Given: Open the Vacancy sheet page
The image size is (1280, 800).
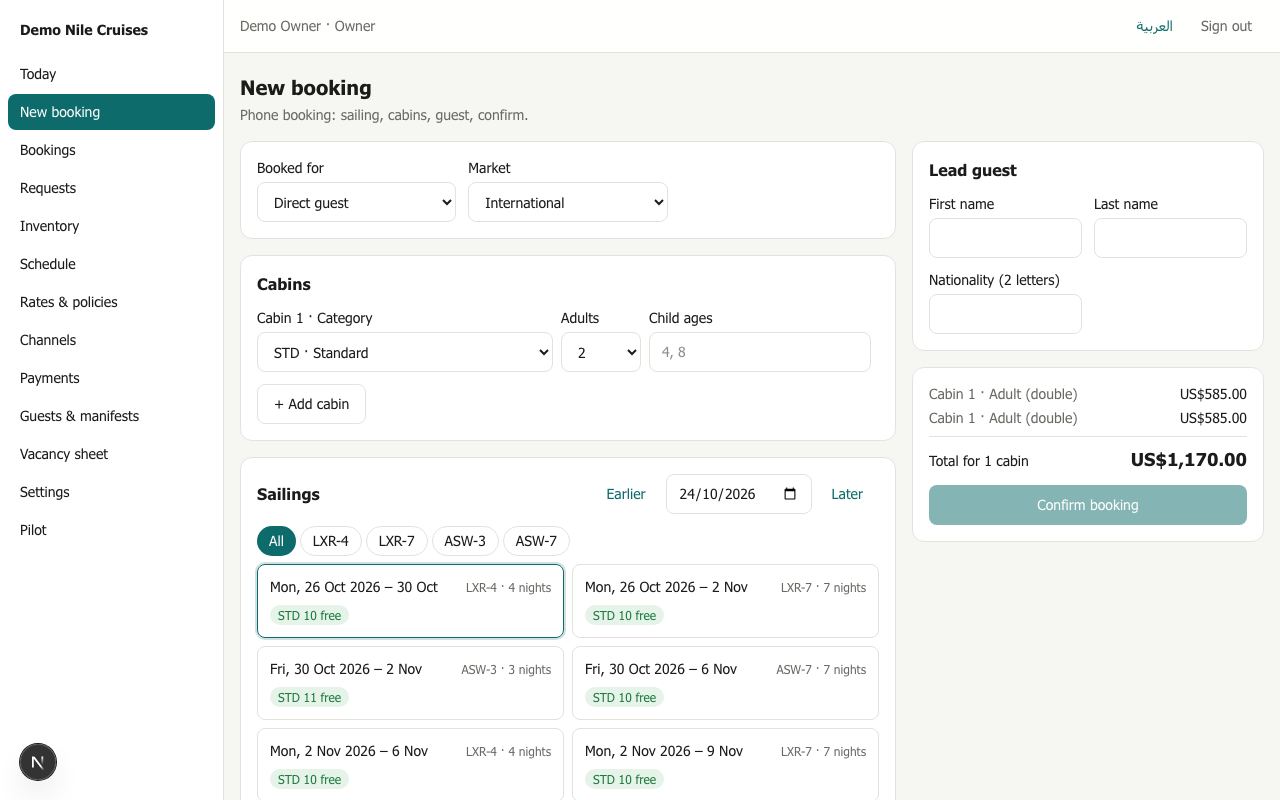Looking at the screenshot, I should pyautogui.click(x=111, y=454).
